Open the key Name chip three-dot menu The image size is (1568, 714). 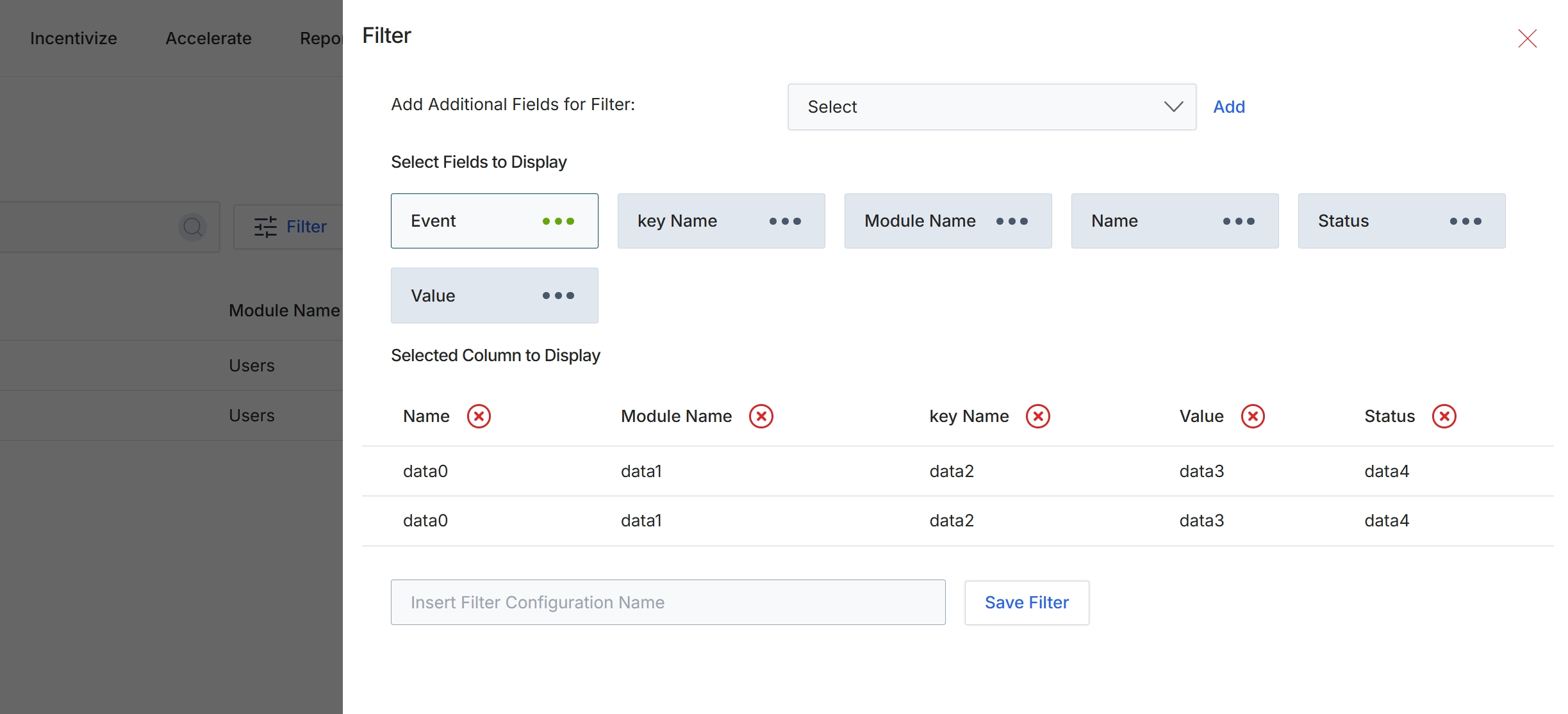coord(785,221)
